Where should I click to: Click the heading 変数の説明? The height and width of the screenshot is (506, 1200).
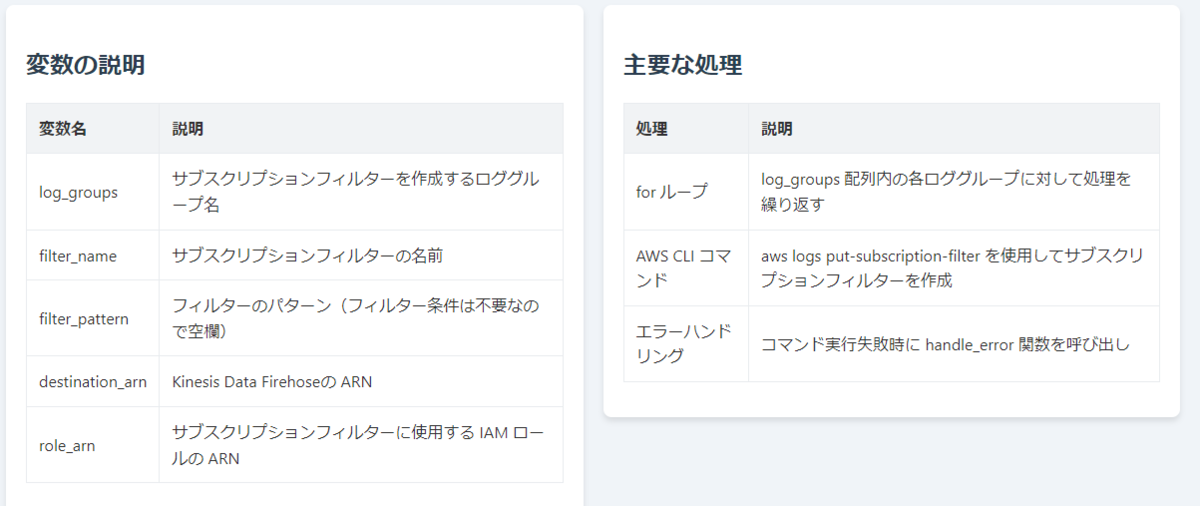pos(86,66)
